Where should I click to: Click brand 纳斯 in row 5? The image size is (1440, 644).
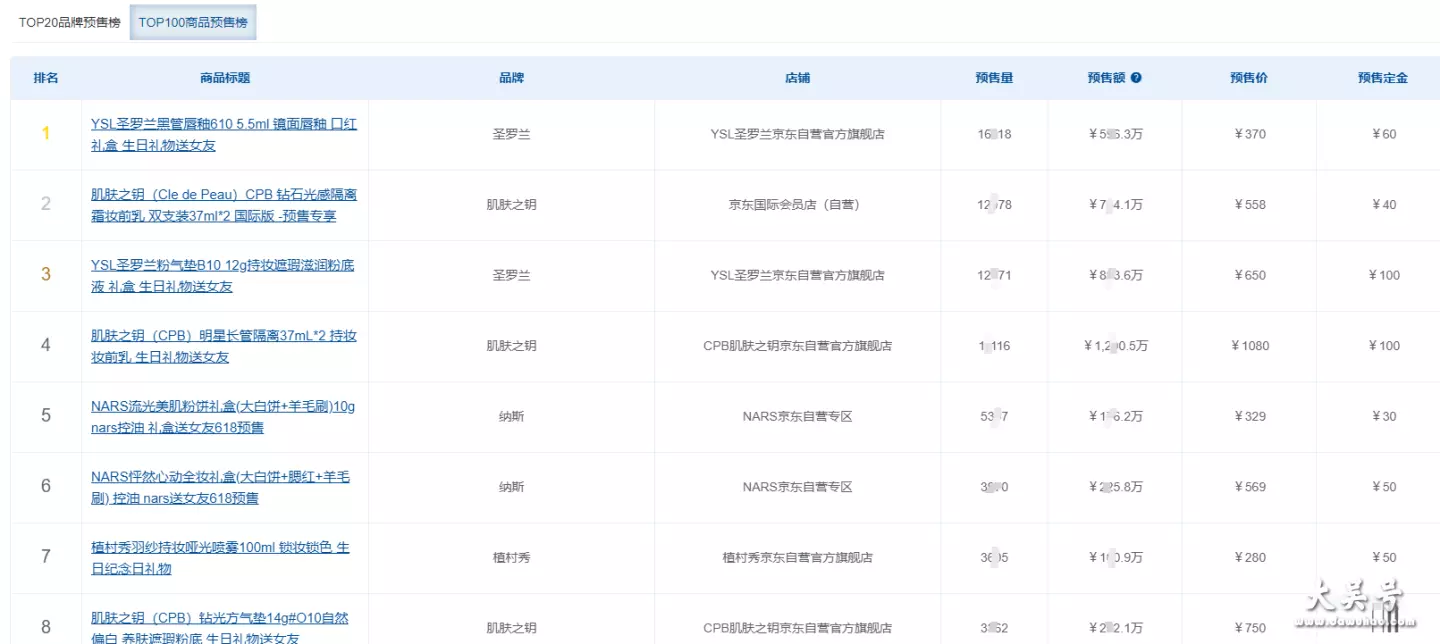click(511, 417)
